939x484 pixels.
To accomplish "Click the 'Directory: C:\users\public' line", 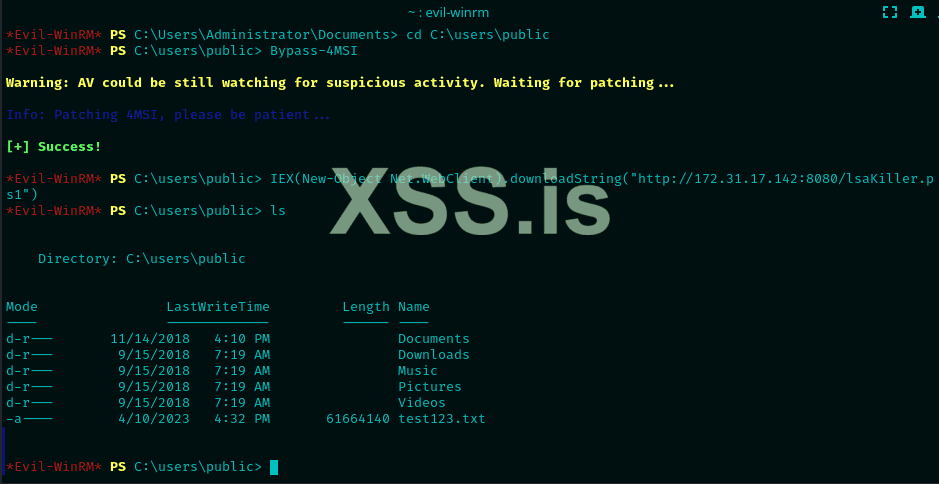I will tap(142, 259).
